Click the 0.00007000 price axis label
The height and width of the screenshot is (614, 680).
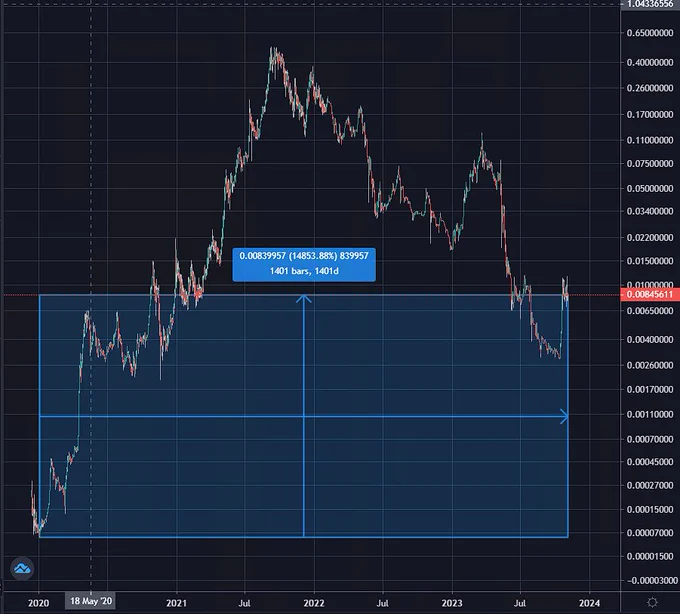(x=650, y=533)
